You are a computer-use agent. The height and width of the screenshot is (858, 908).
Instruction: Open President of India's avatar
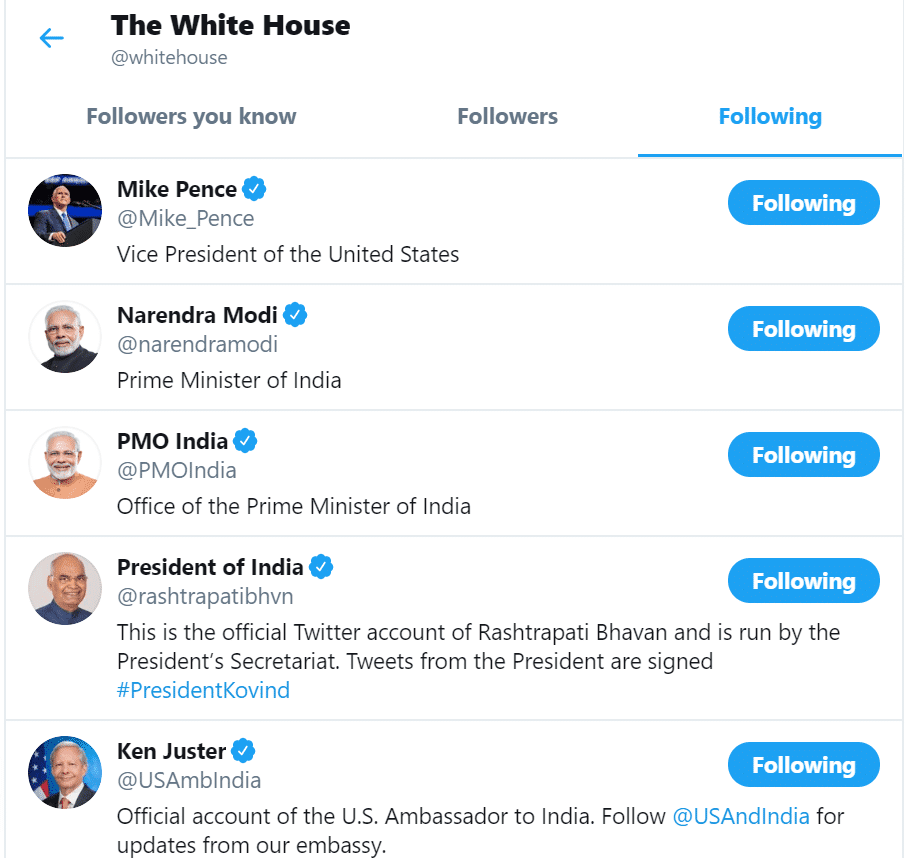[65, 588]
